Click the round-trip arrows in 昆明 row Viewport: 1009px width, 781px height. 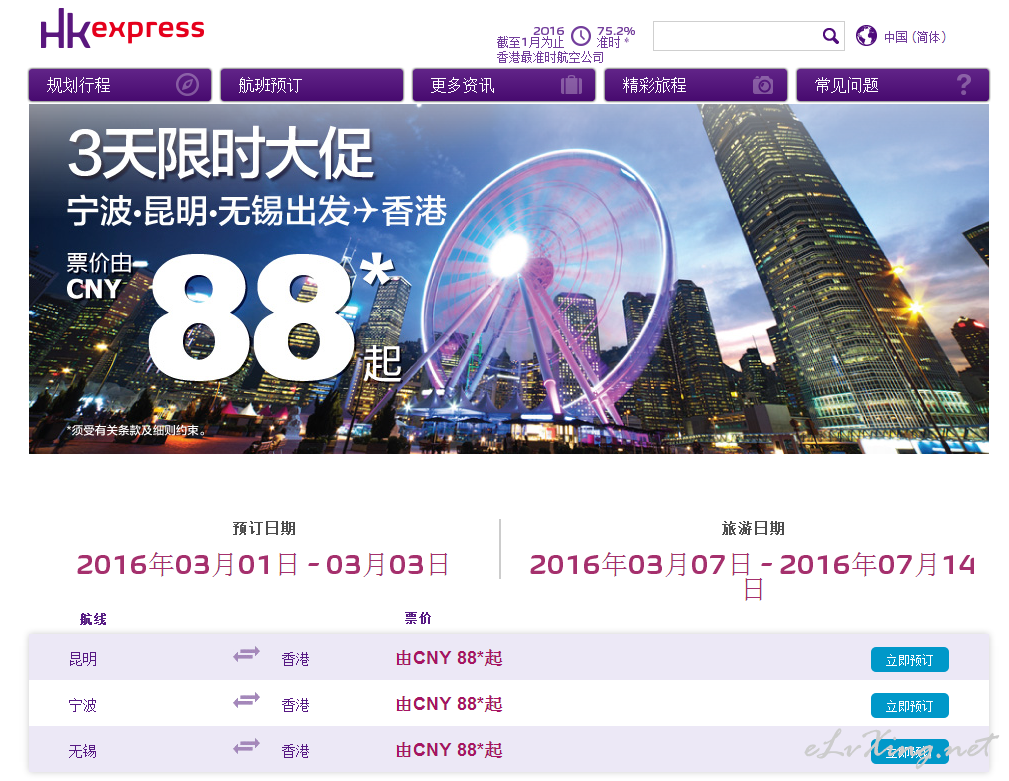246,656
